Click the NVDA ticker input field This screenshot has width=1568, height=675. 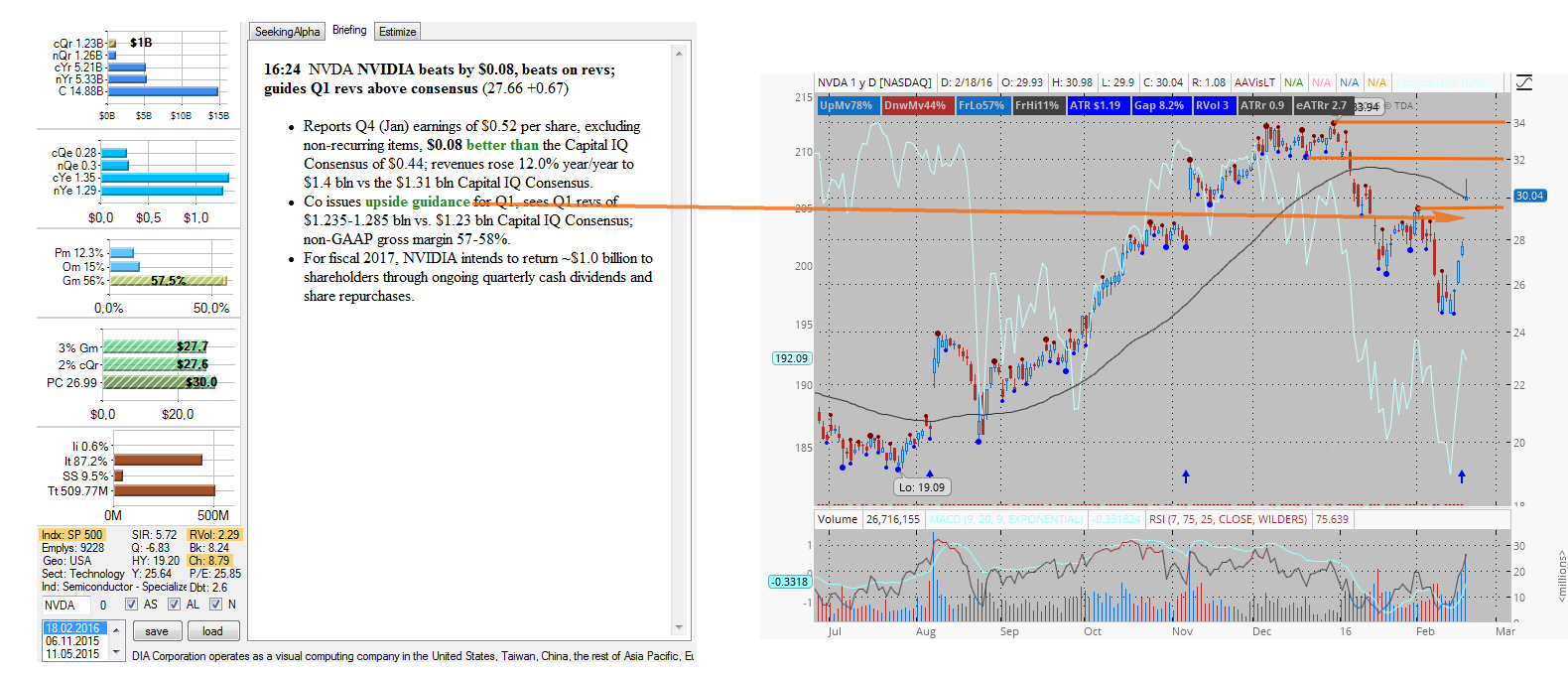pos(66,605)
